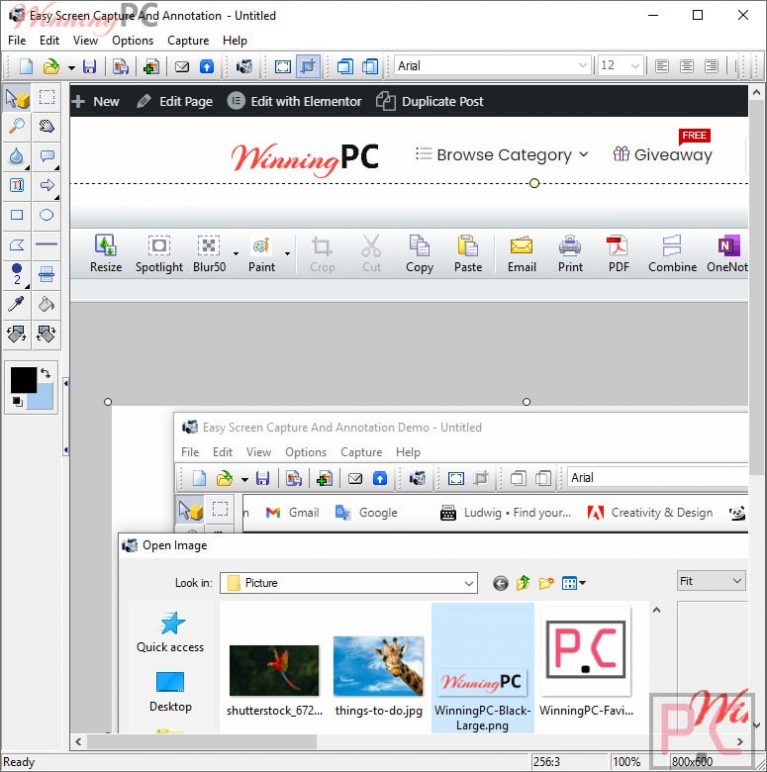Select the rectangle shape tool

pos(17,215)
